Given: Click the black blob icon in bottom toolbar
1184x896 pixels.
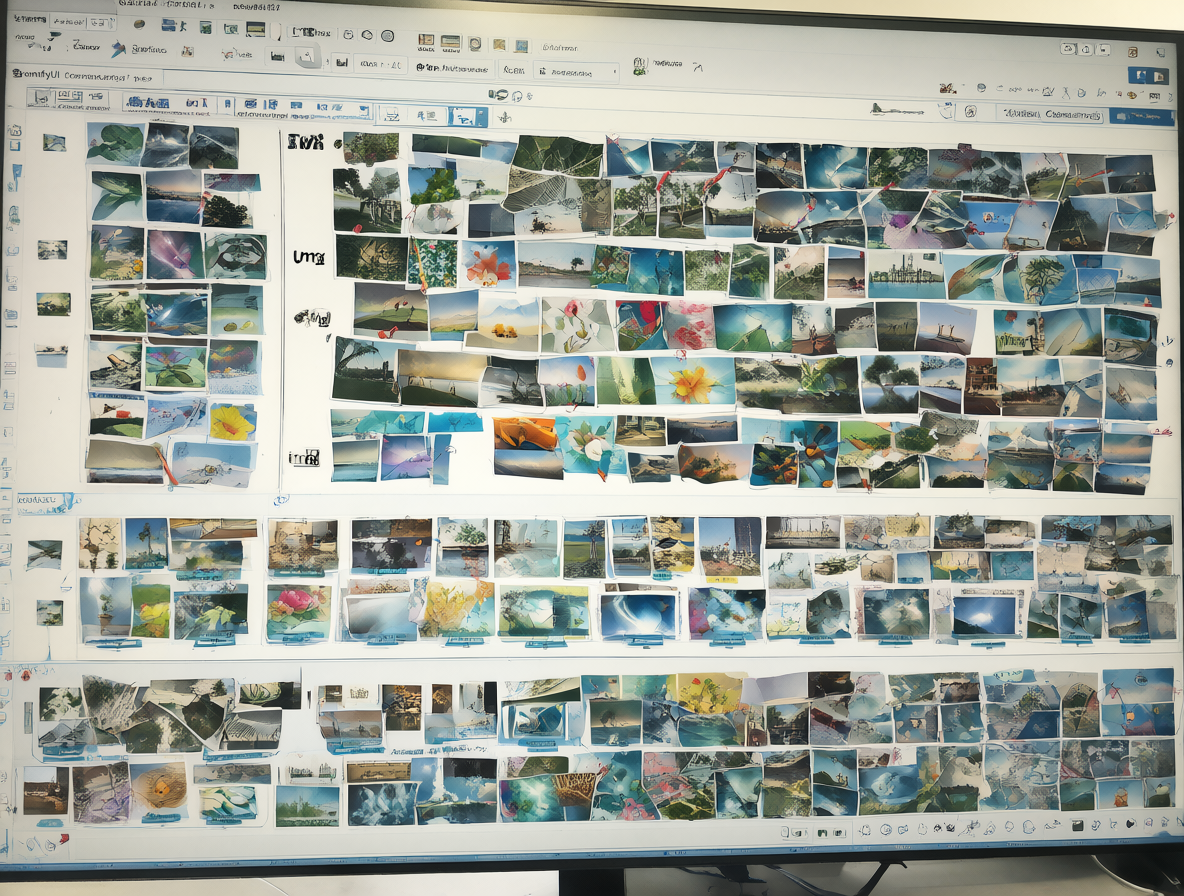Looking at the screenshot, I should (1130, 824).
